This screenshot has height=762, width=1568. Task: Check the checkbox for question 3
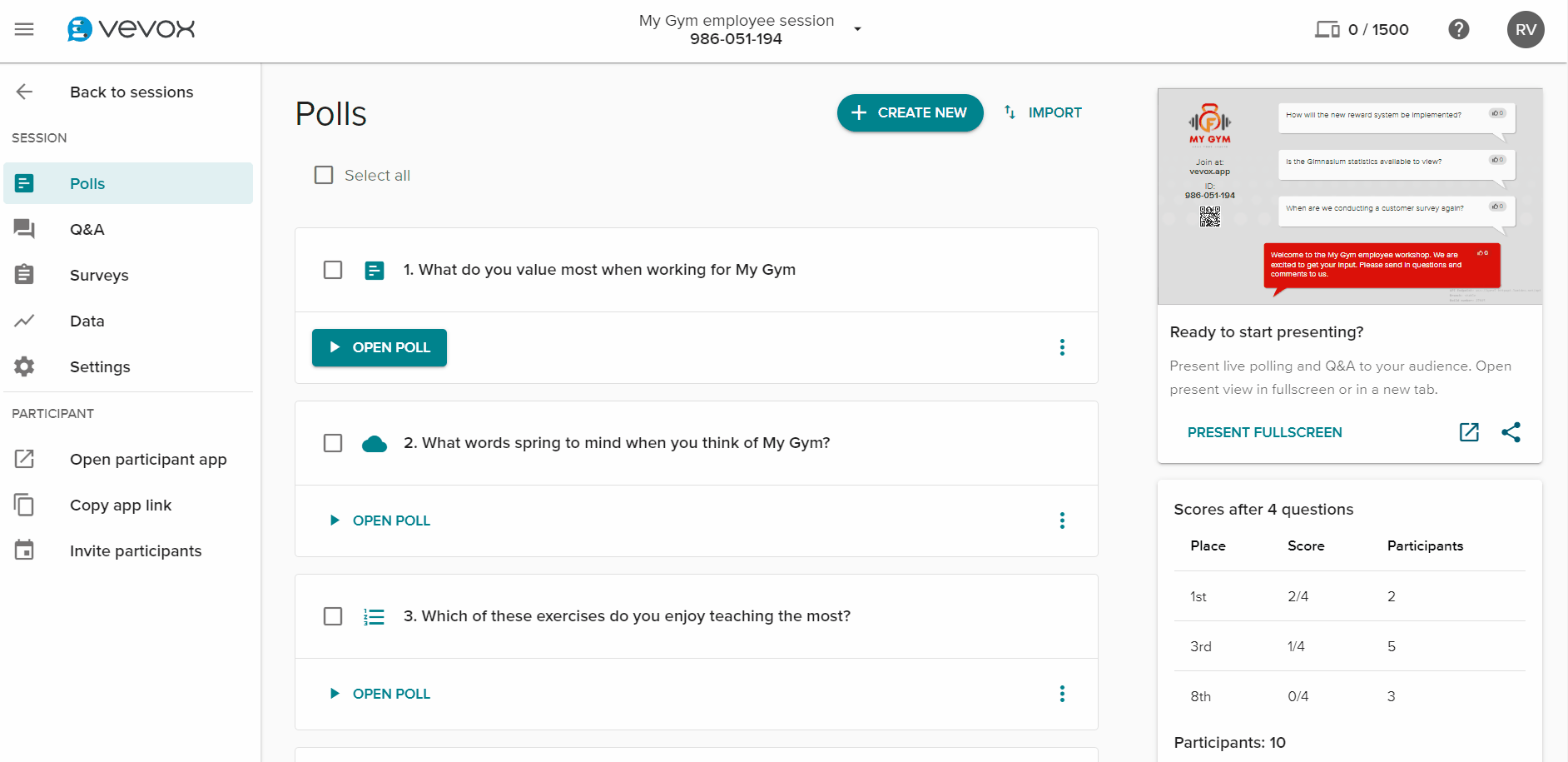pos(333,615)
